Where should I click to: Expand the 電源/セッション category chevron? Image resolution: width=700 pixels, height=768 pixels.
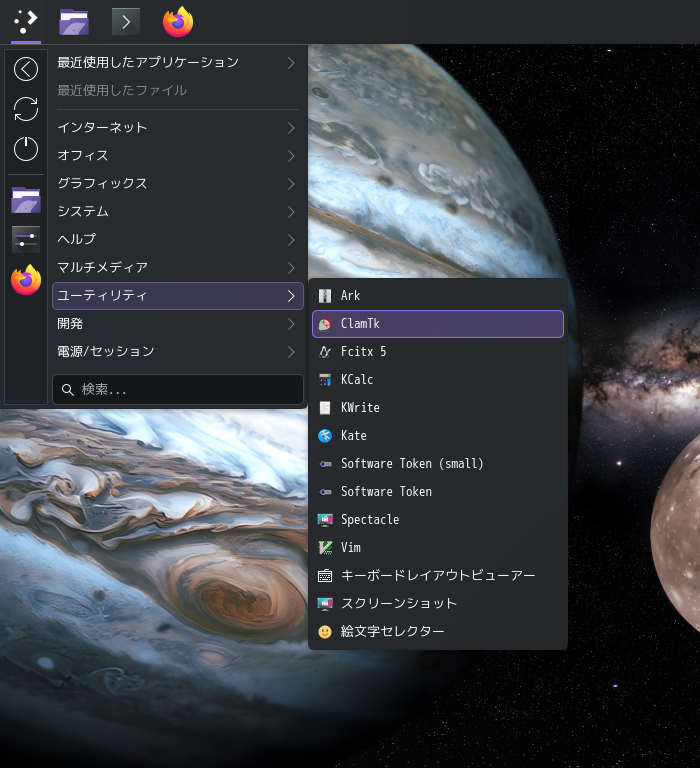click(x=291, y=352)
